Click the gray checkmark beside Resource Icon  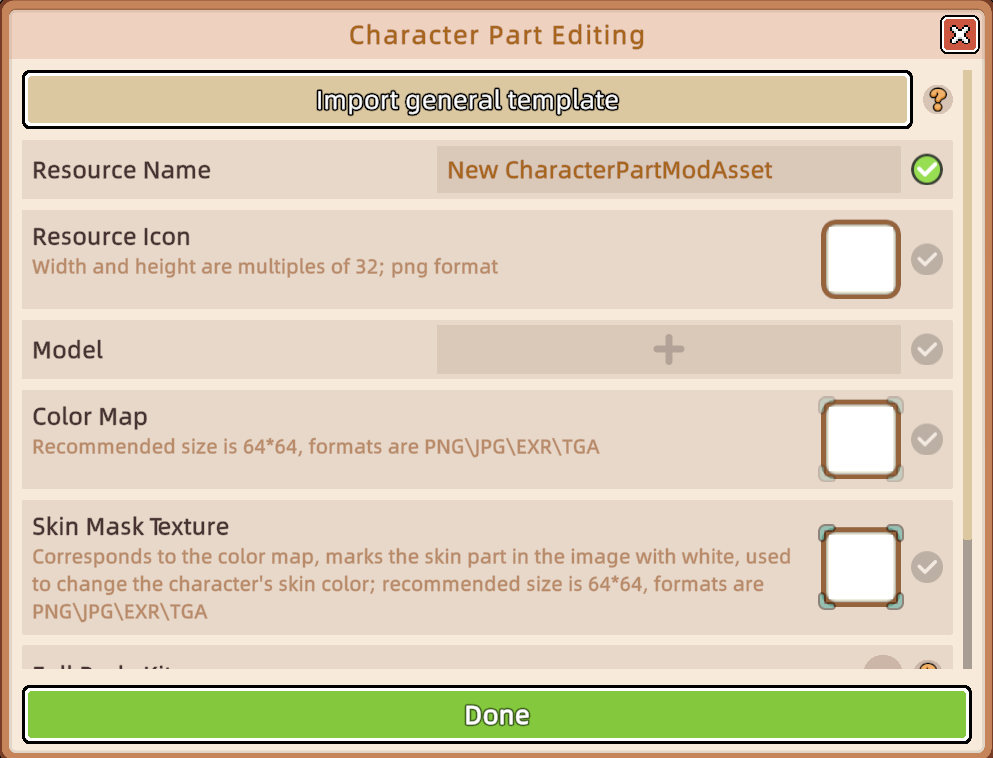click(927, 260)
